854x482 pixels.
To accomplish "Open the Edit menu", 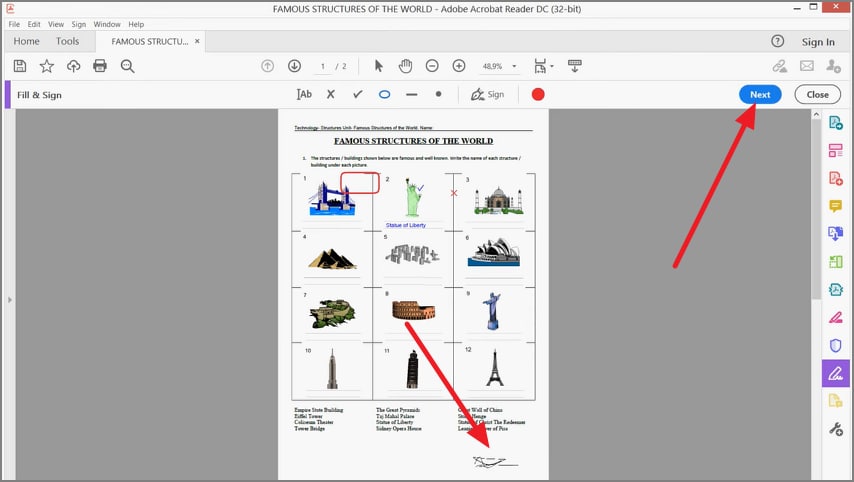I will click(34, 24).
